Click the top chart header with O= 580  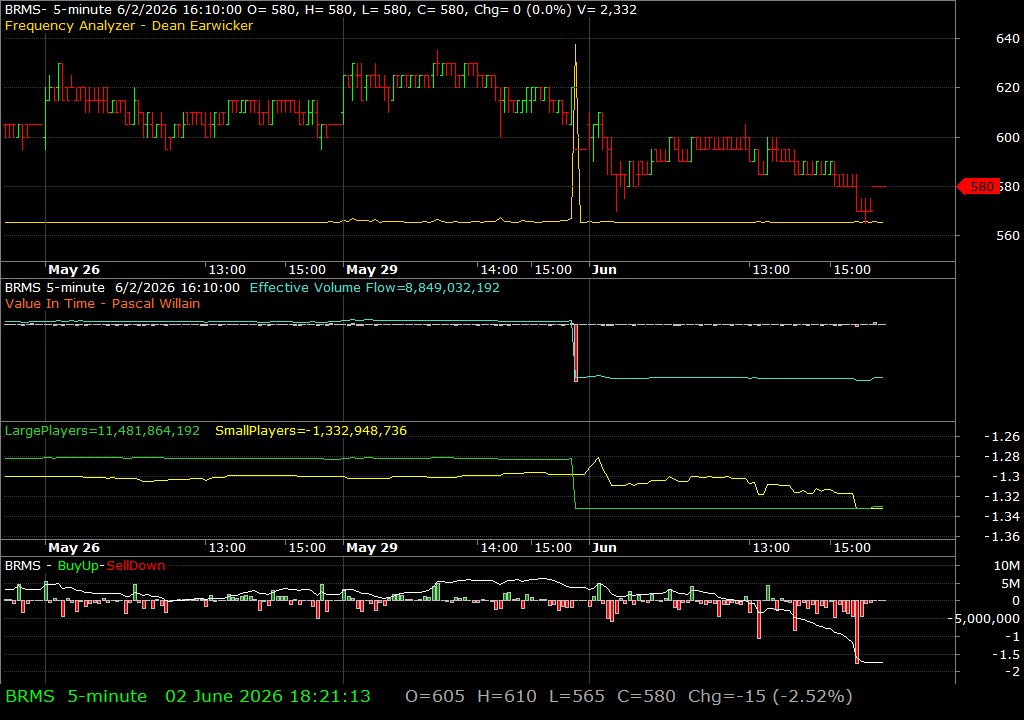pyautogui.click(x=321, y=9)
